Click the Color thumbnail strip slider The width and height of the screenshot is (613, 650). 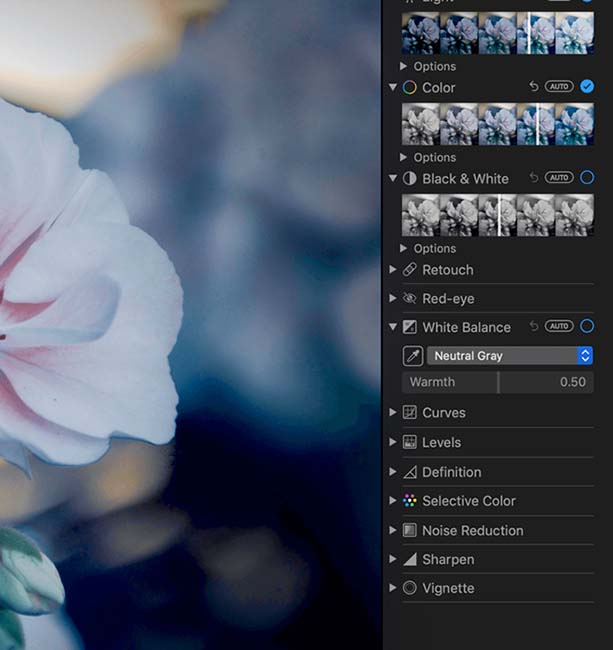497,124
